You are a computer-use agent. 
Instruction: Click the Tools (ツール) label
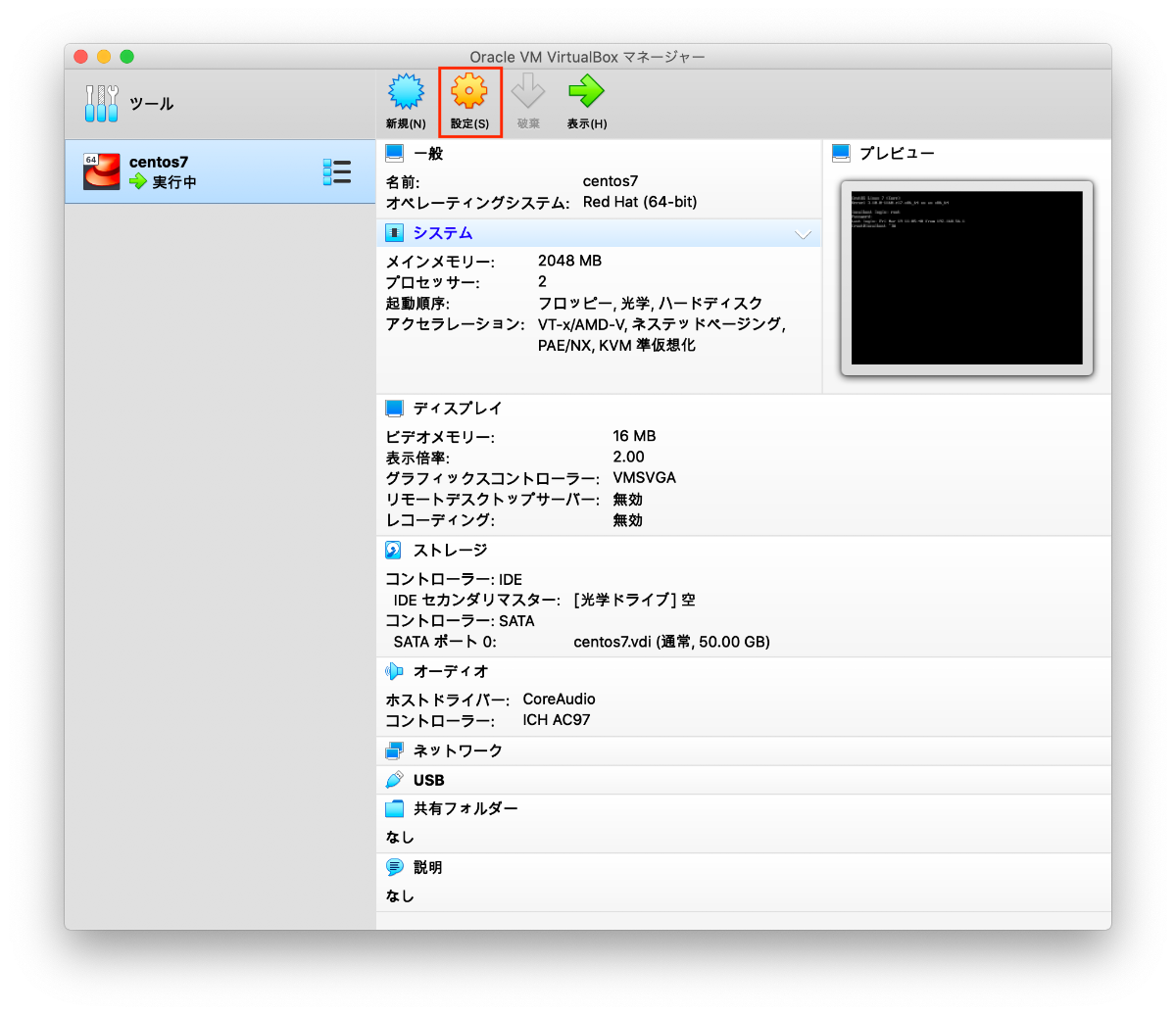[152, 104]
